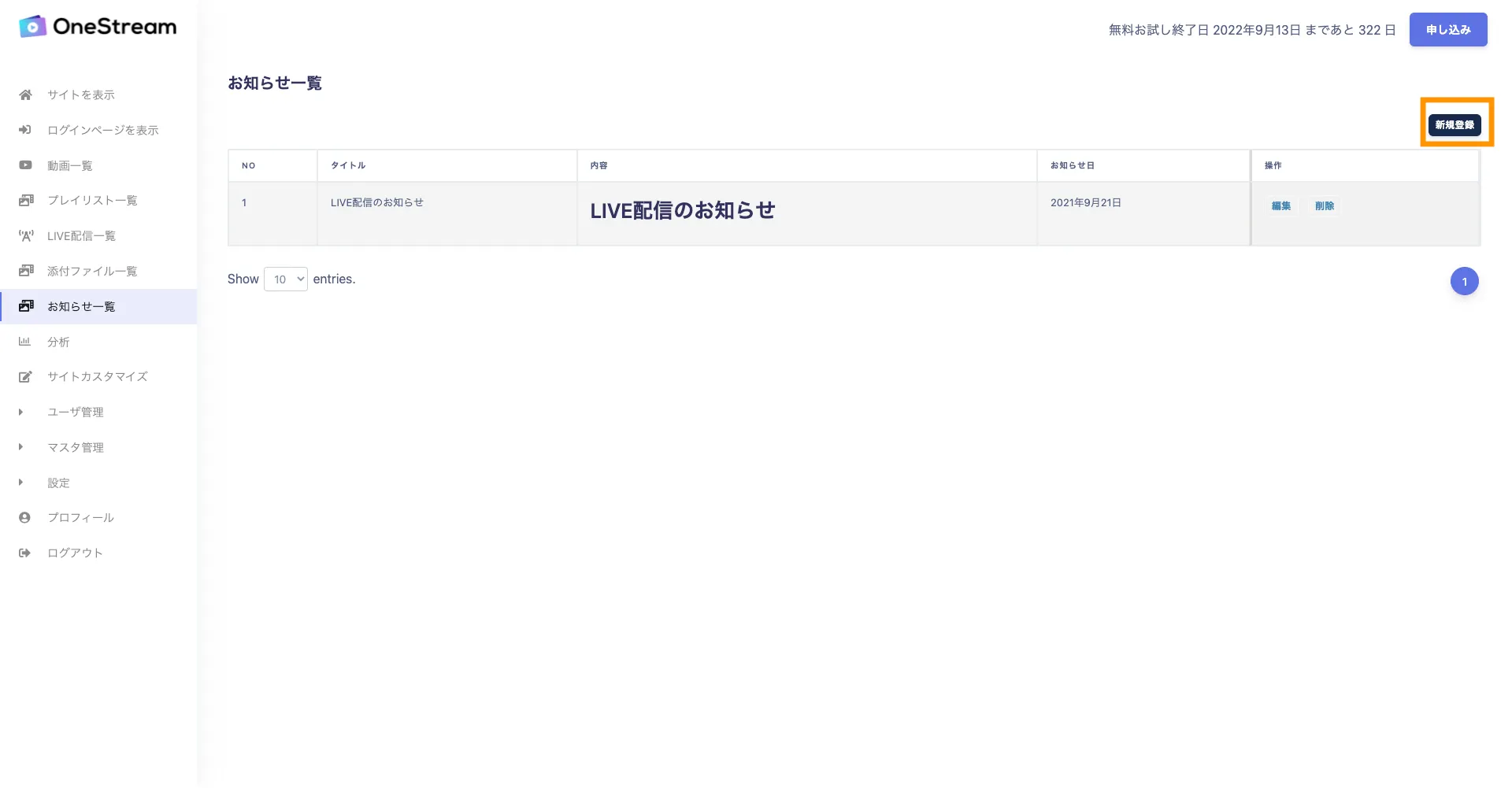Click the broadcast icon beside LIVE配信一覧
Viewport: 1512px width, 788px height.
(26, 235)
